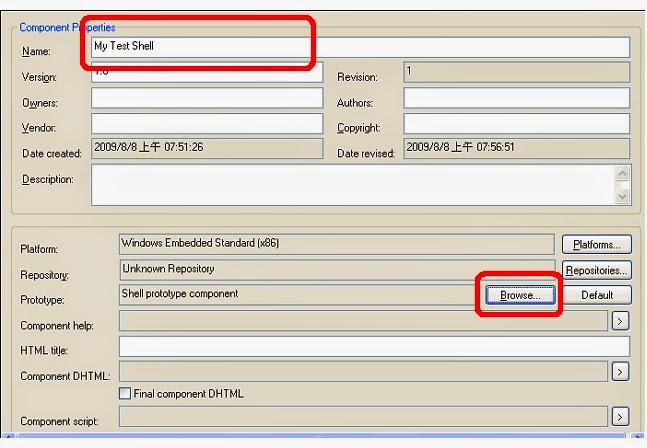Click the Component script field

(363, 416)
